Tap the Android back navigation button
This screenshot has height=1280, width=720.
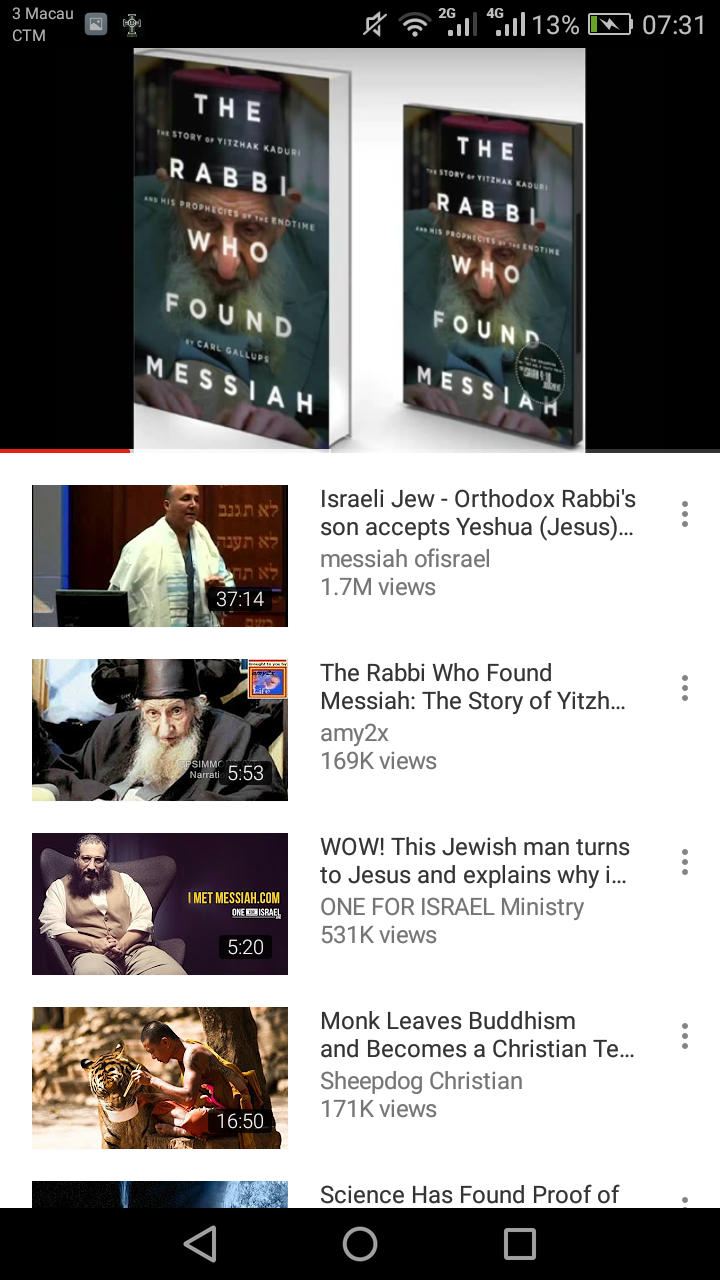coord(200,1244)
